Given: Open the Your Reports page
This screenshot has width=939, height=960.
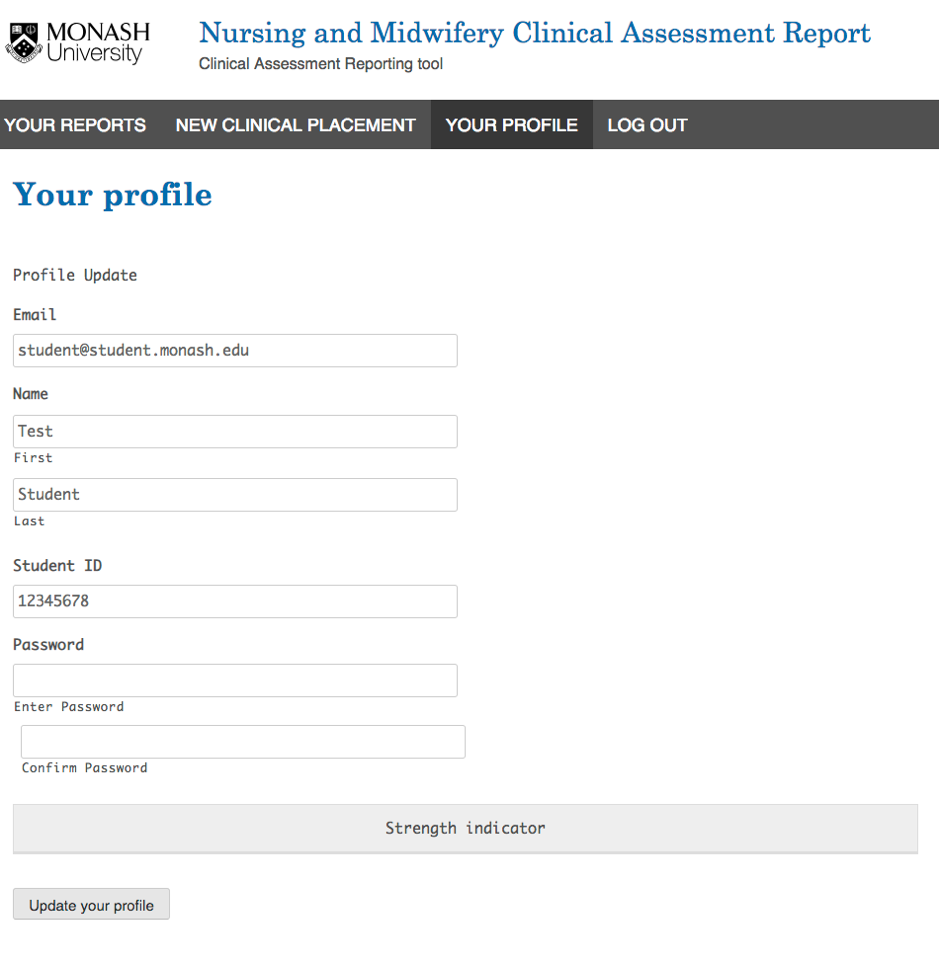Looking at the screenshot, I should click(75, 125).
